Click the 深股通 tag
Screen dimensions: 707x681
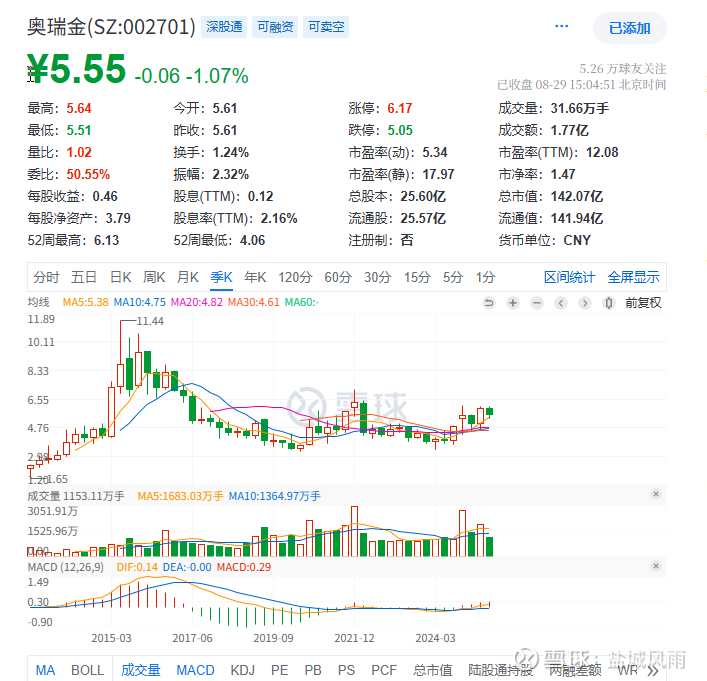click(224, 27)
